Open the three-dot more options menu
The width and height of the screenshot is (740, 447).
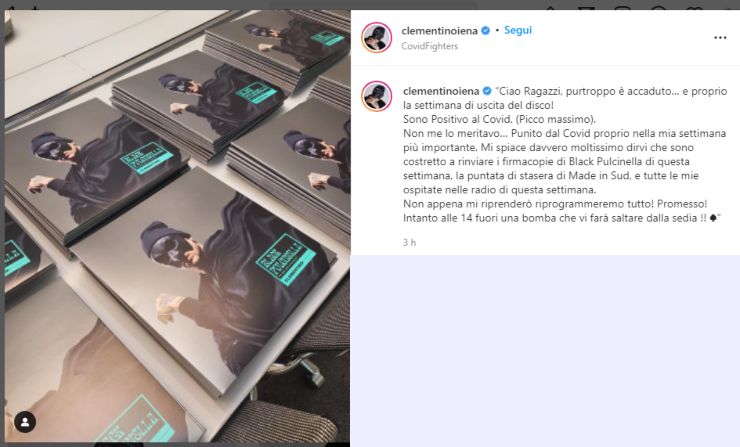(720, 38)
